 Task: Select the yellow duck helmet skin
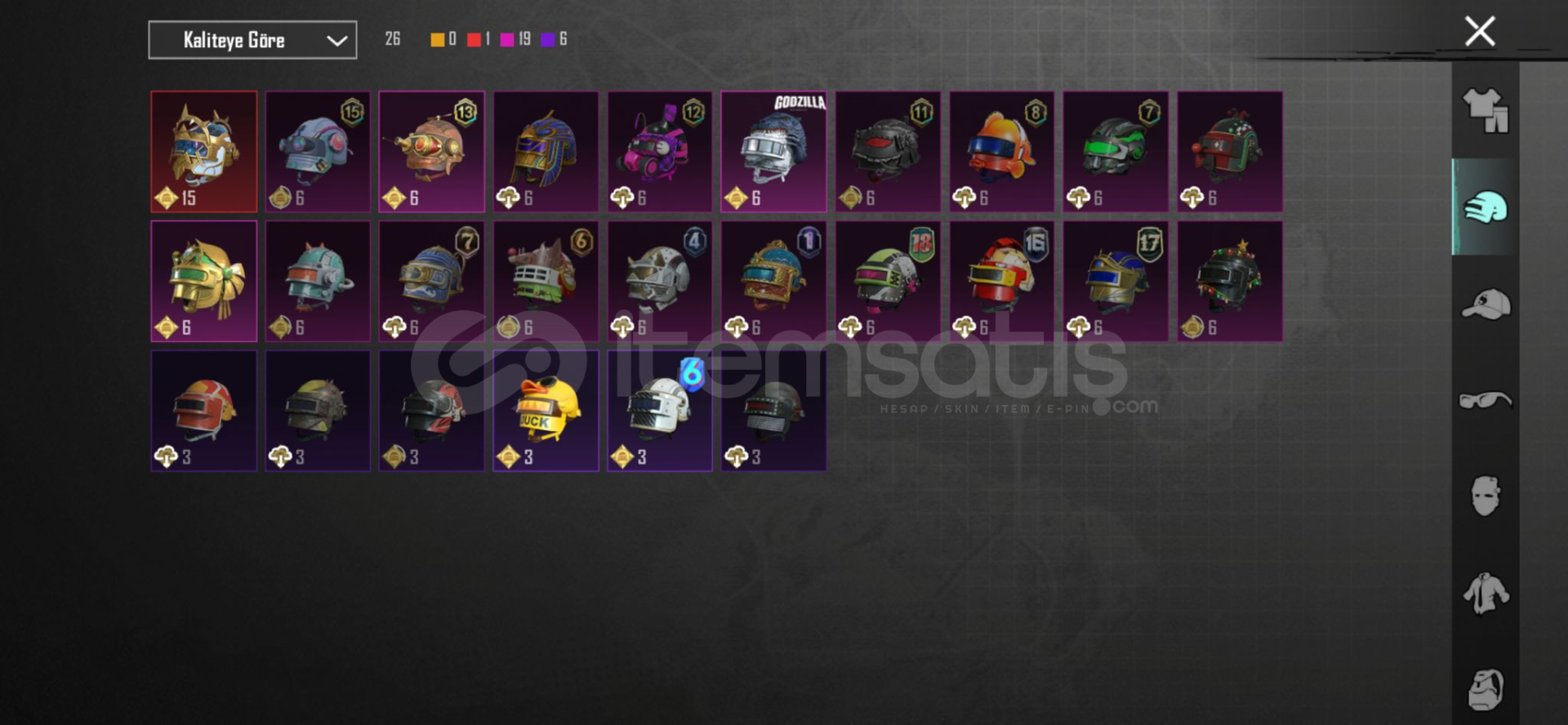(546, 411)
